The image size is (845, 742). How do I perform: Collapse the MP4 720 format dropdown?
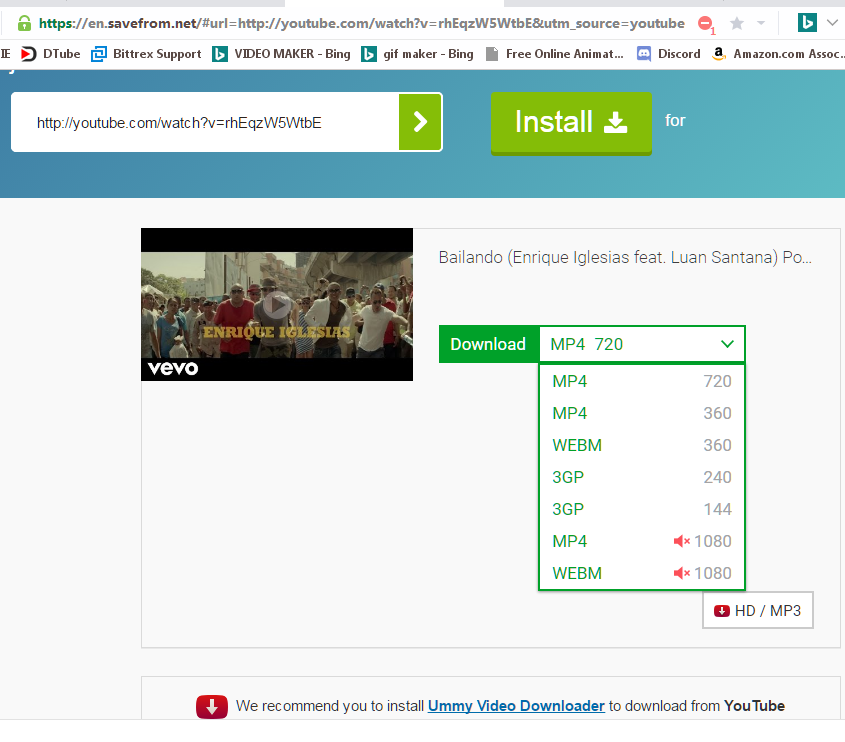click(642, 344)
